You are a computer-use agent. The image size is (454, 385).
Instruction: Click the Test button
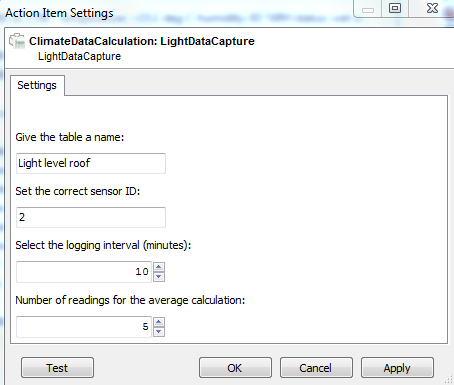coord(57,368)
